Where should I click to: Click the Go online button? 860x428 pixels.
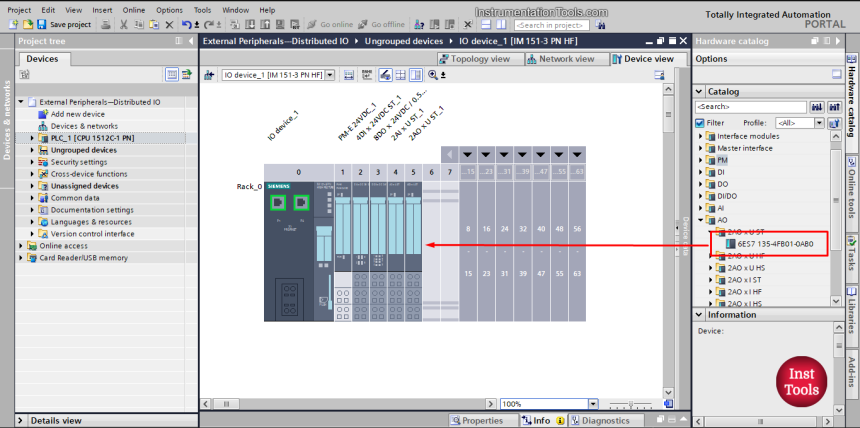click(x=330, y=24)
